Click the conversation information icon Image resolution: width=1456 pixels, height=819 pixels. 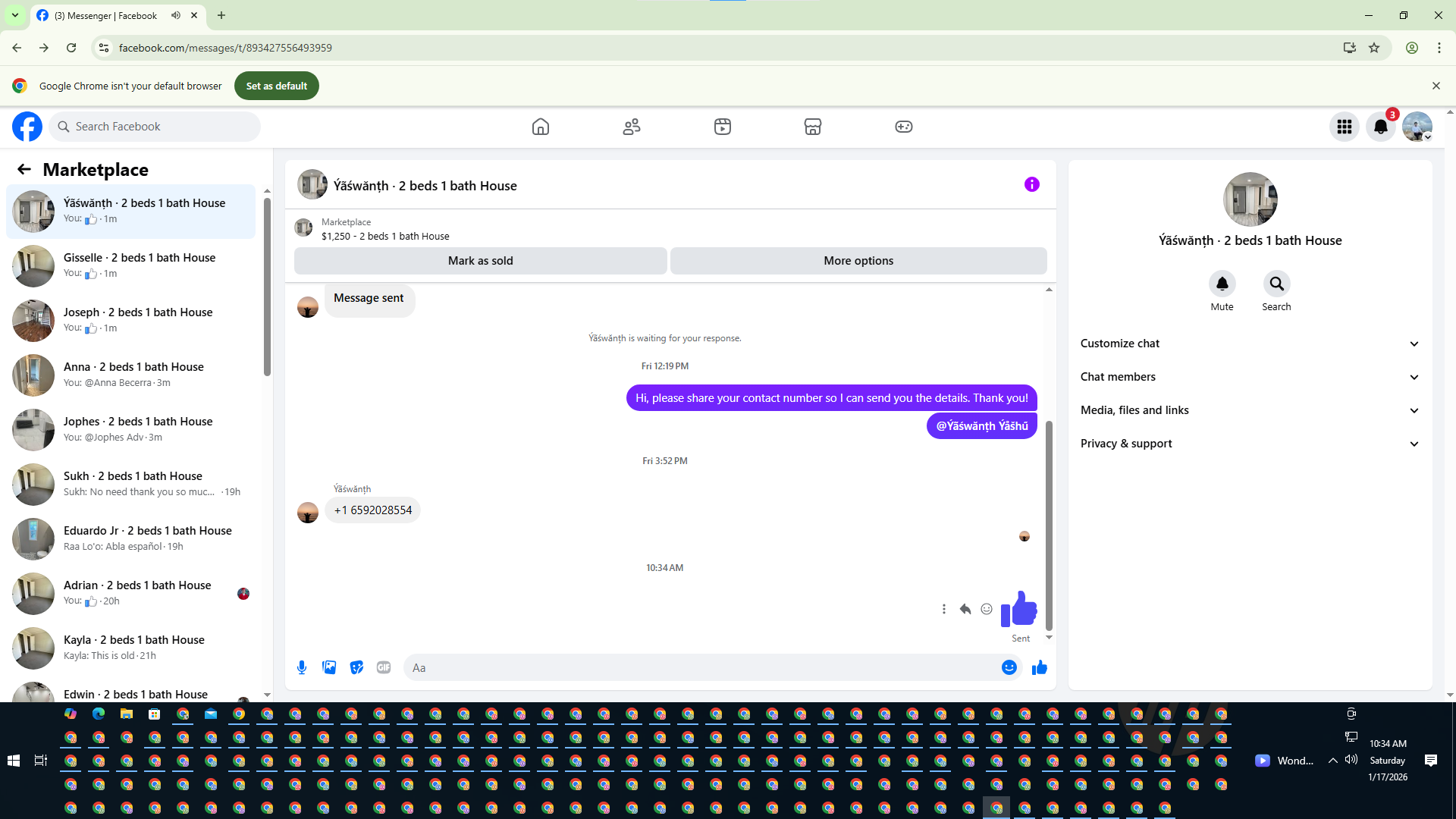(x=1031, y=184)
